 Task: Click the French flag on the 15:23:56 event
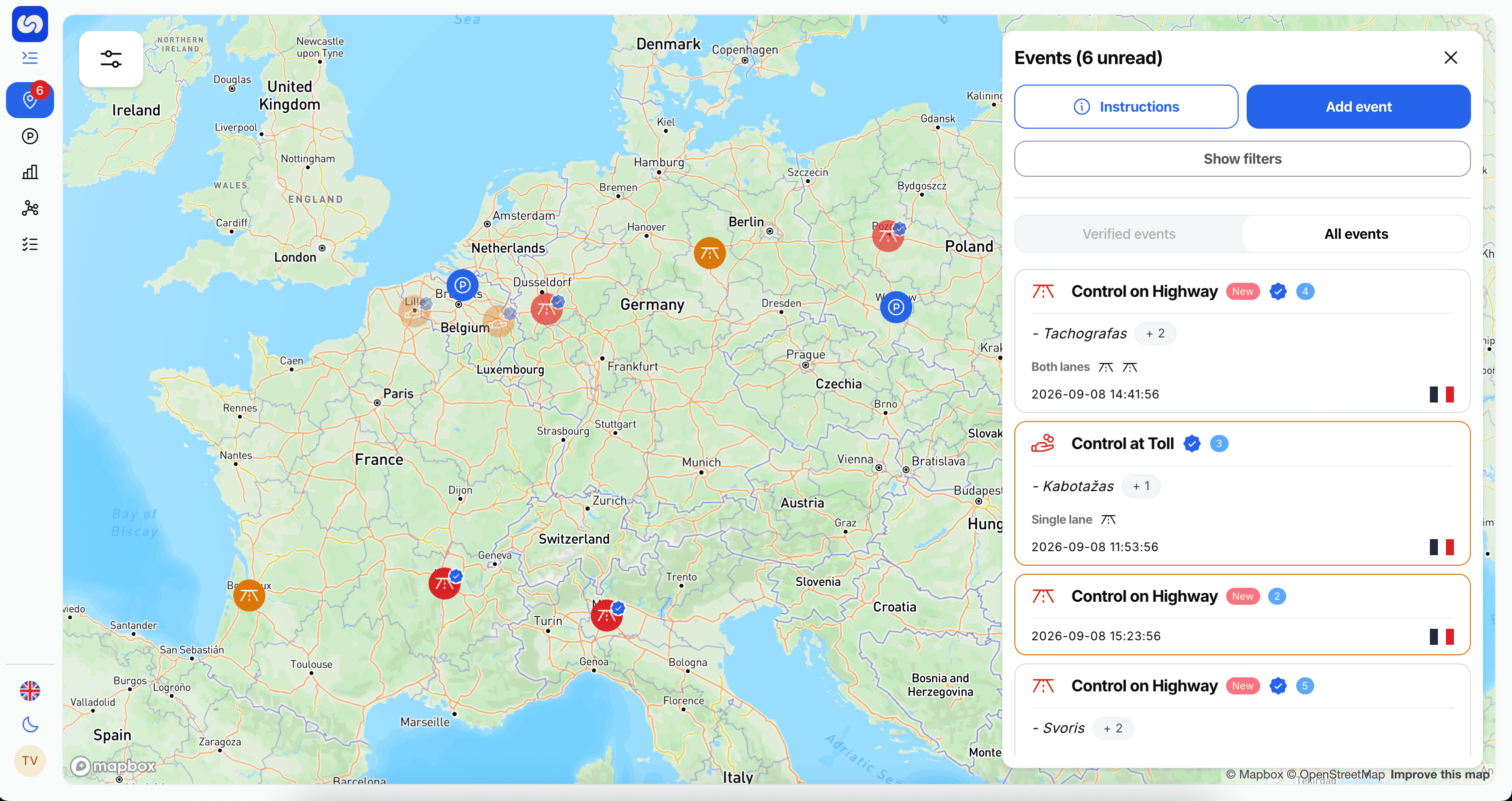(1441, 636)
